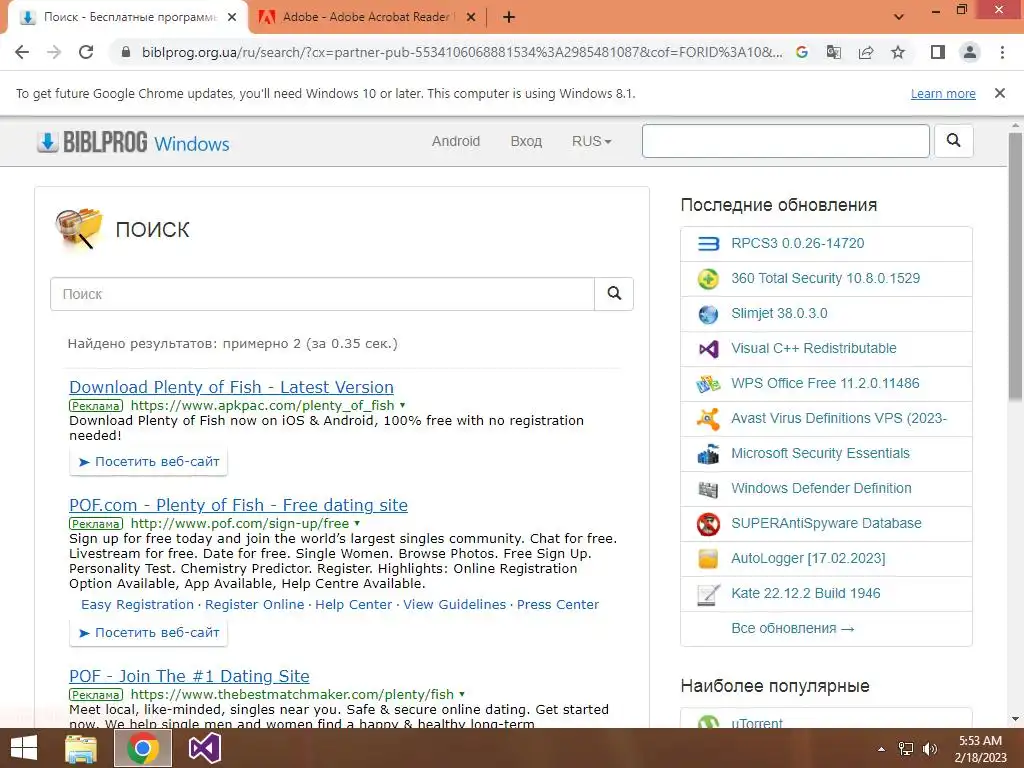Expand the RUS language dropdown

(x=592, y=141)
